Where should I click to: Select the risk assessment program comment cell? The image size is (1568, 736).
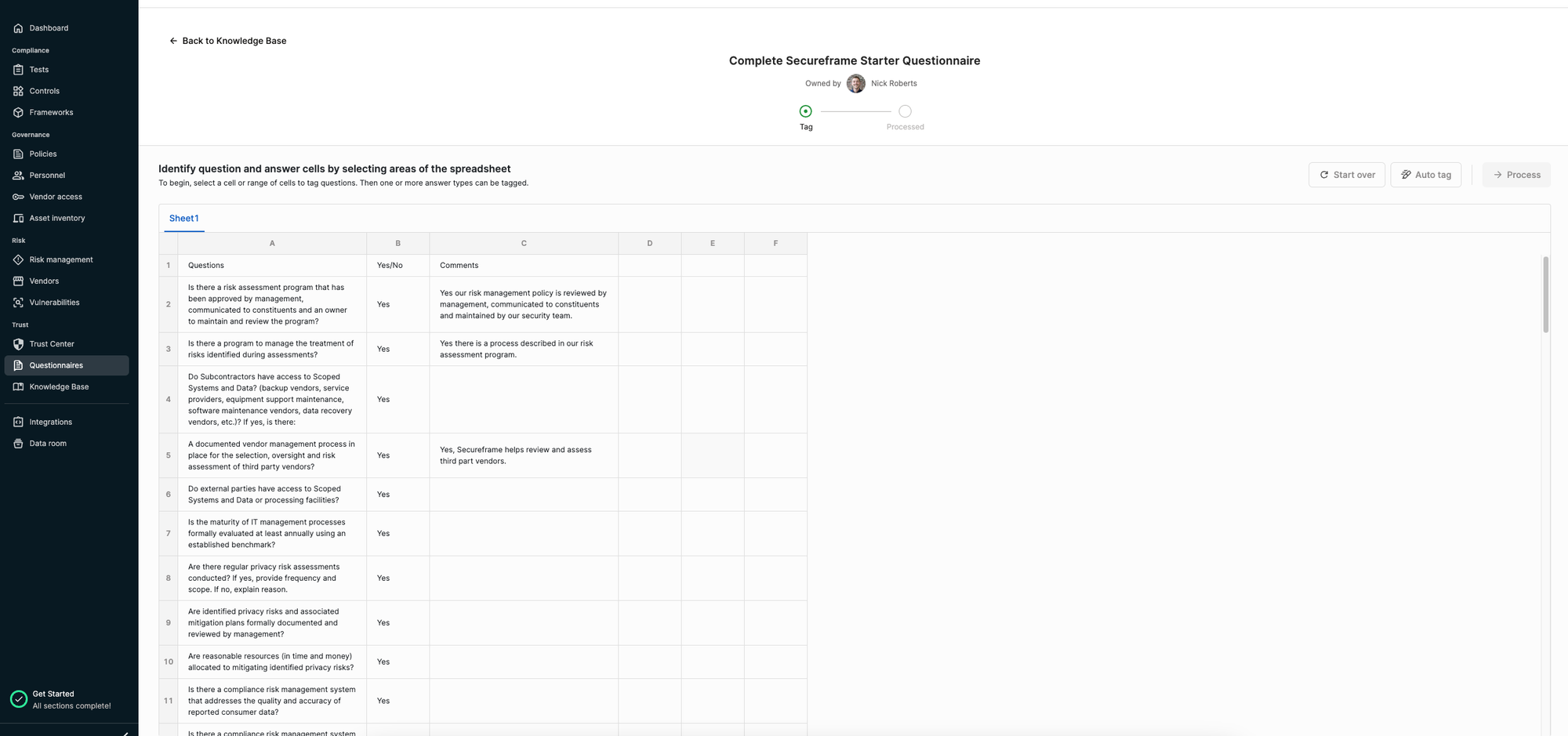[524, 350]
